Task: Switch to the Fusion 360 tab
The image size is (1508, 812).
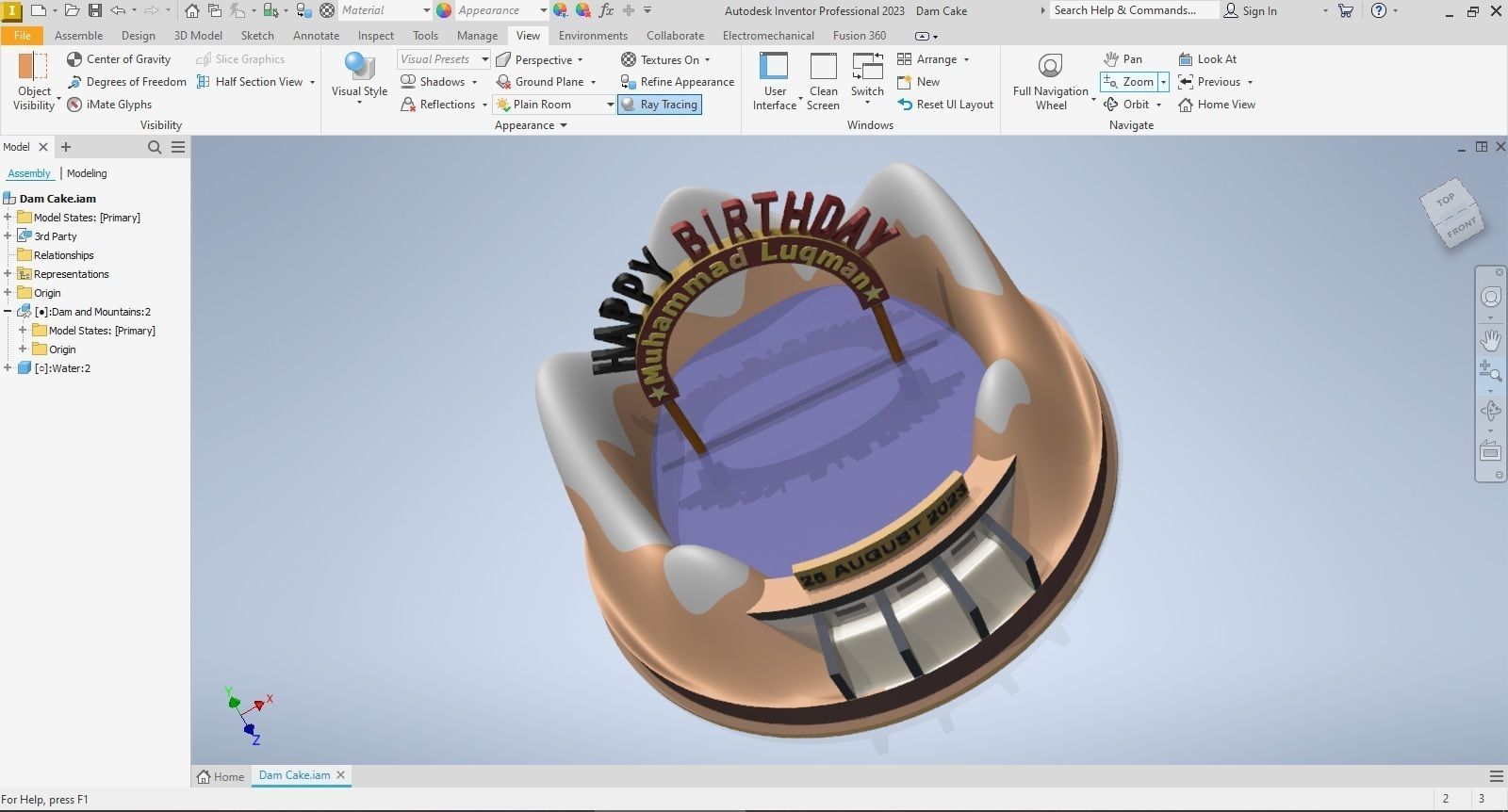Action: tap(859, 36)
